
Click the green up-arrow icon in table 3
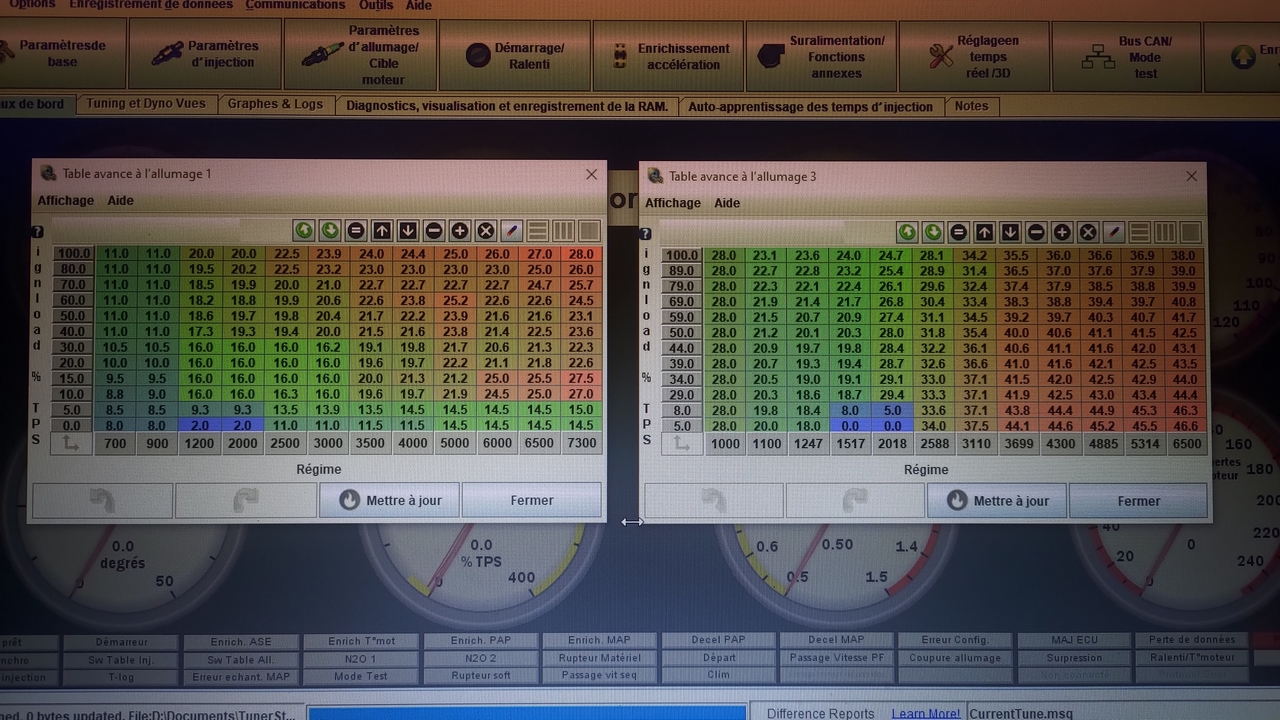click(x=906, y=233)
